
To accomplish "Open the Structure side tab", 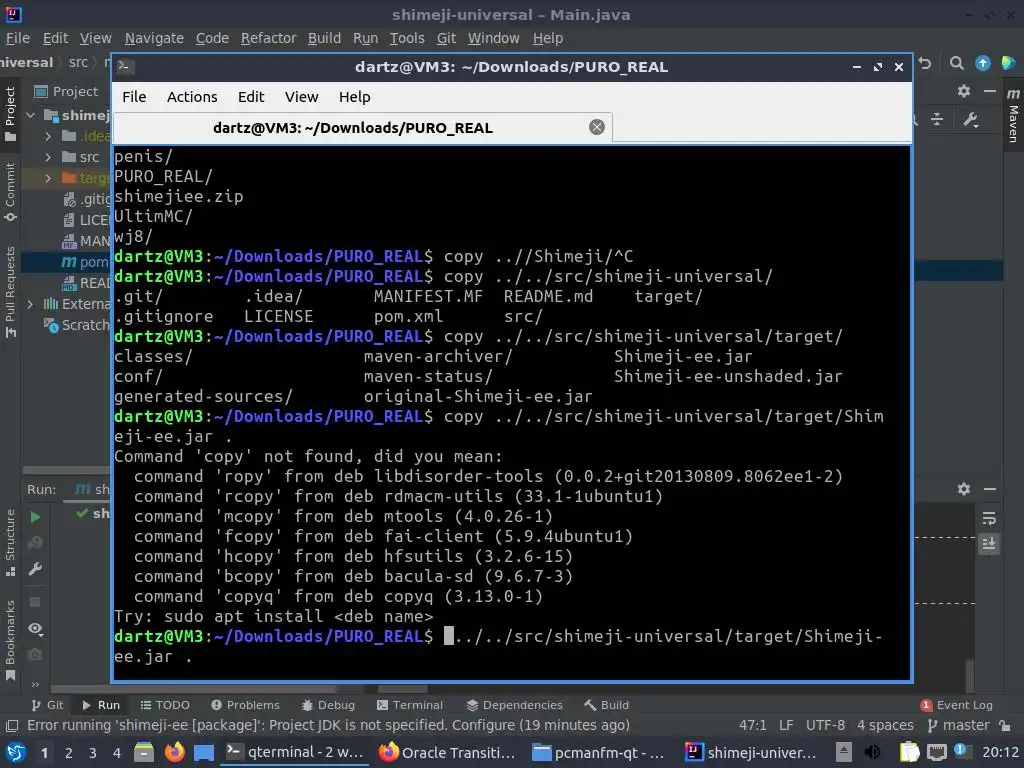I will point(10,542).
